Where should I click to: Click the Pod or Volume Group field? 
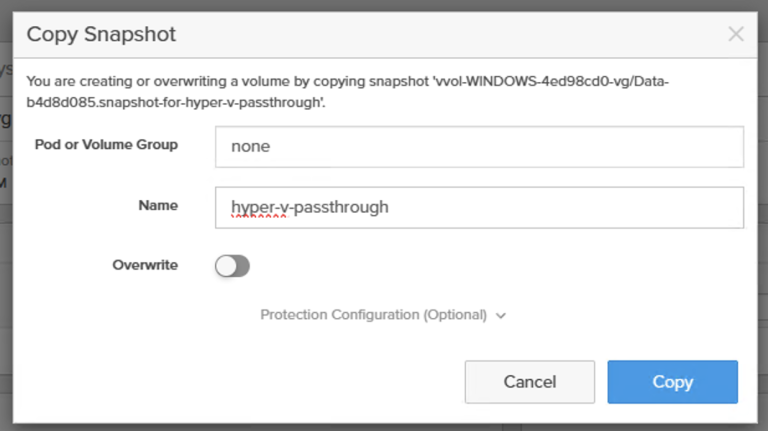(479, 146)
